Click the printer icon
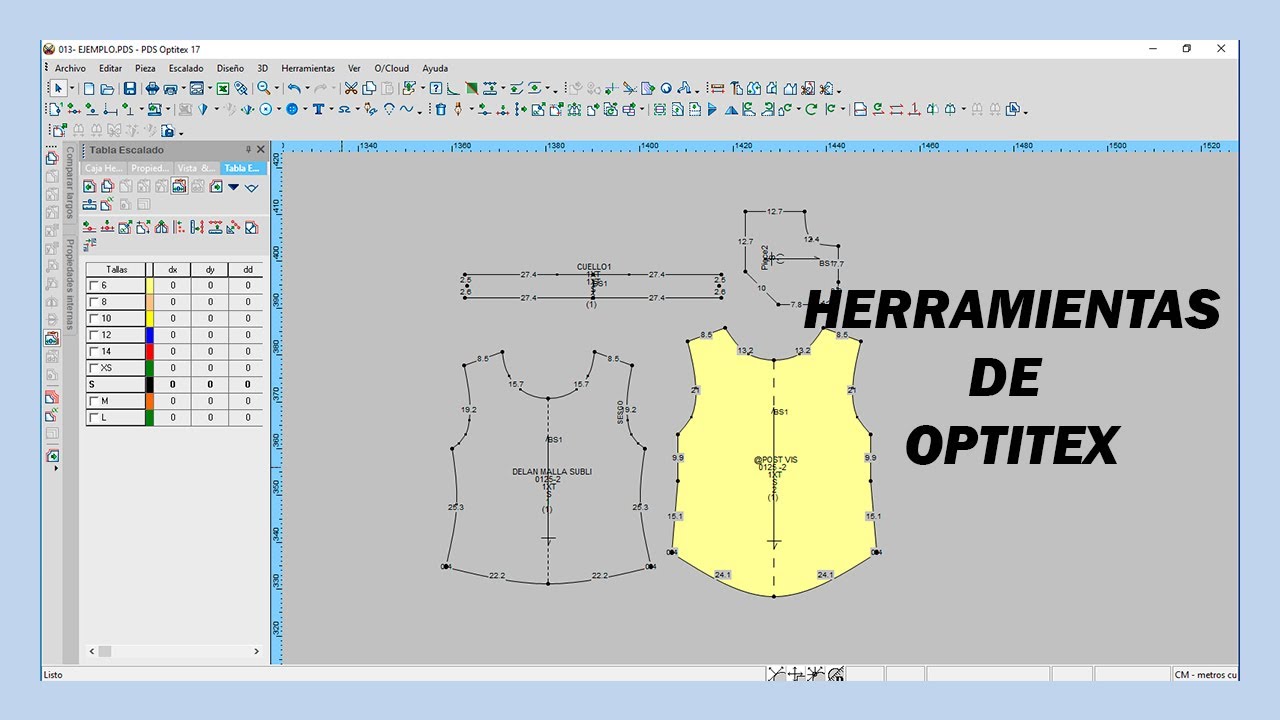The image size is (1280, 720). pos(152,88)
